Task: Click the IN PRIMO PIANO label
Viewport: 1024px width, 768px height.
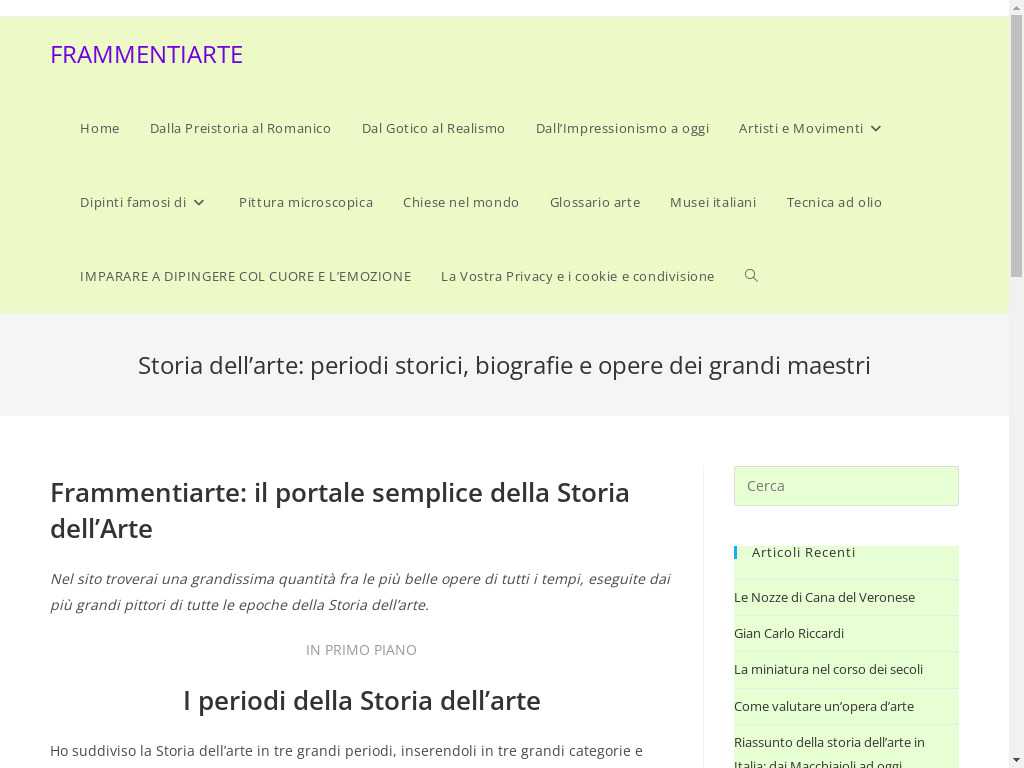Action: (361, 650)
